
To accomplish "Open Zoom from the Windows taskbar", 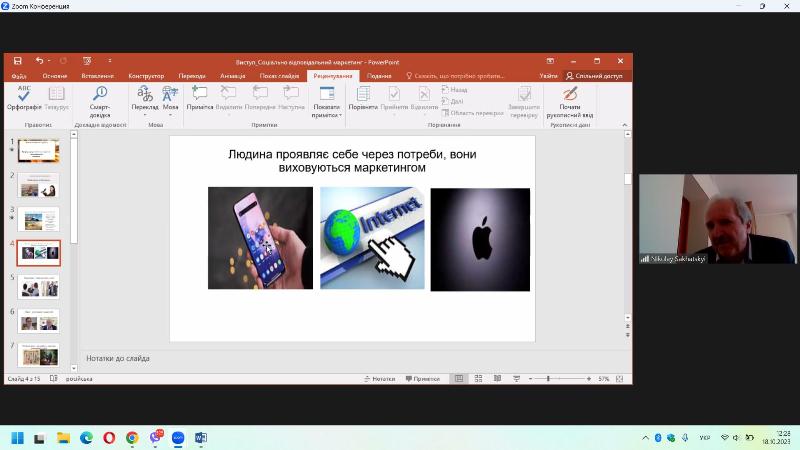I will click(x=178, y=437).
